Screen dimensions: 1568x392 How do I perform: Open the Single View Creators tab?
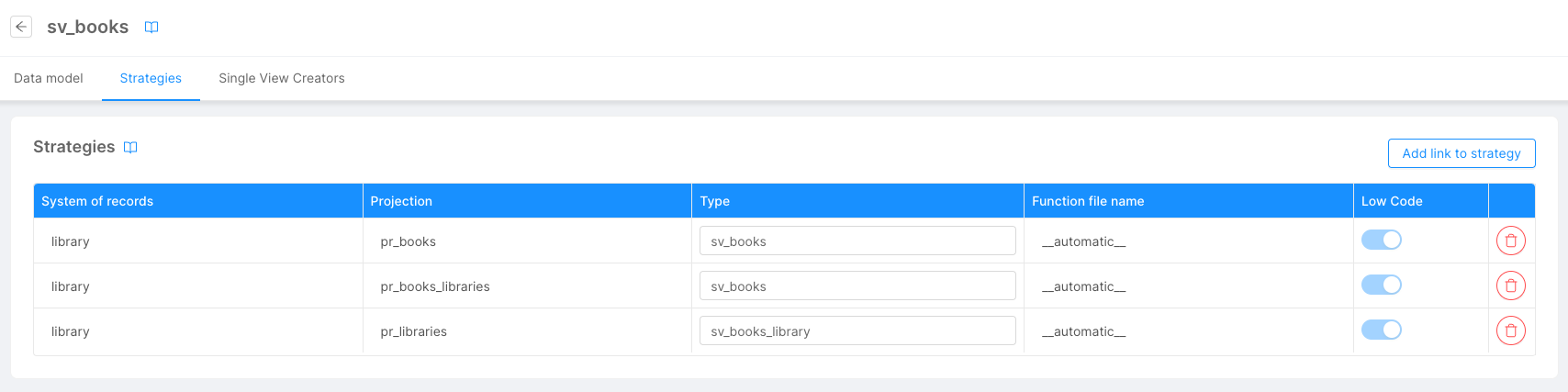[x=282, y=78]
